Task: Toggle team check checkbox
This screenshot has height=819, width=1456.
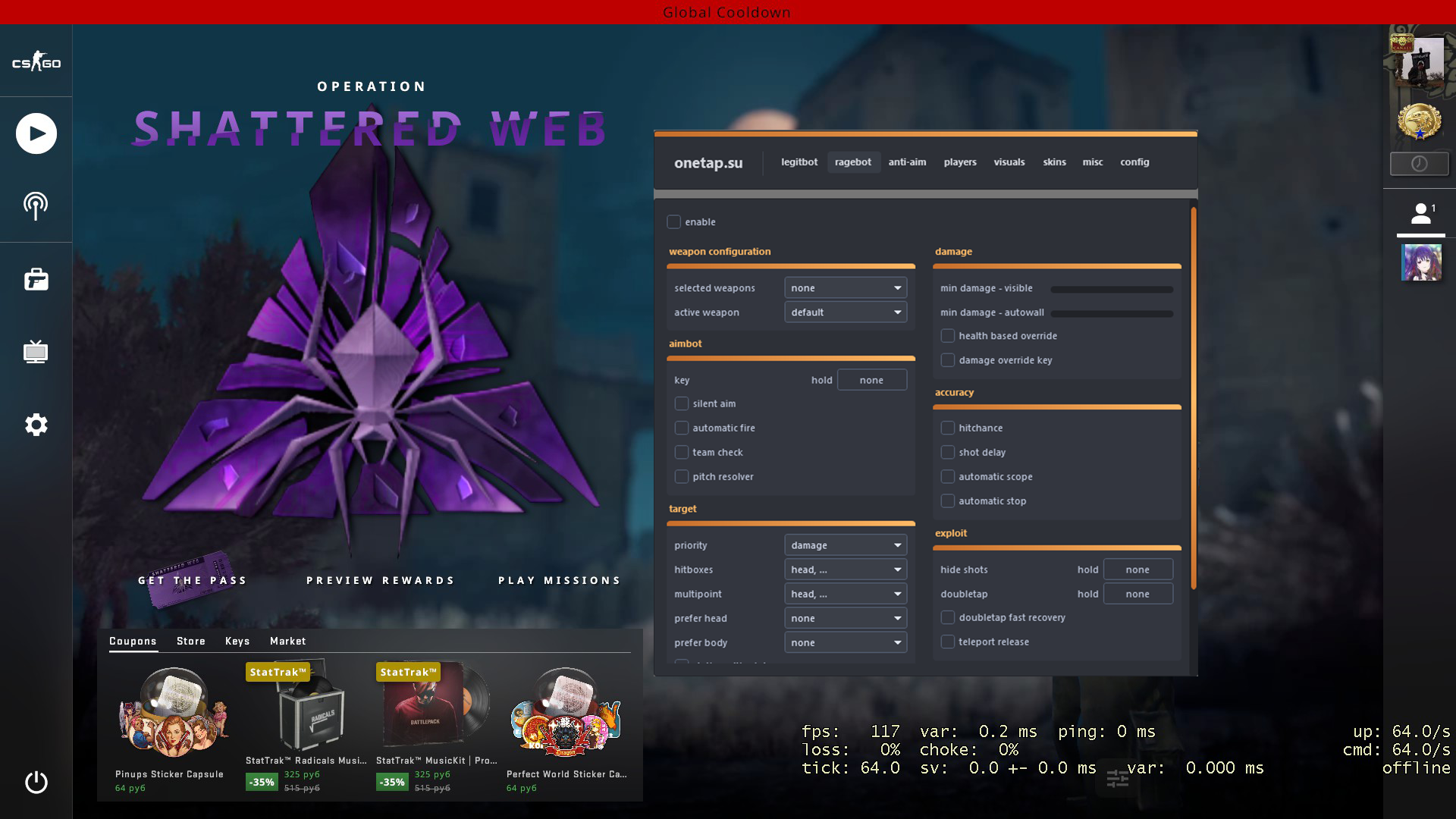Action: point(681,453)
